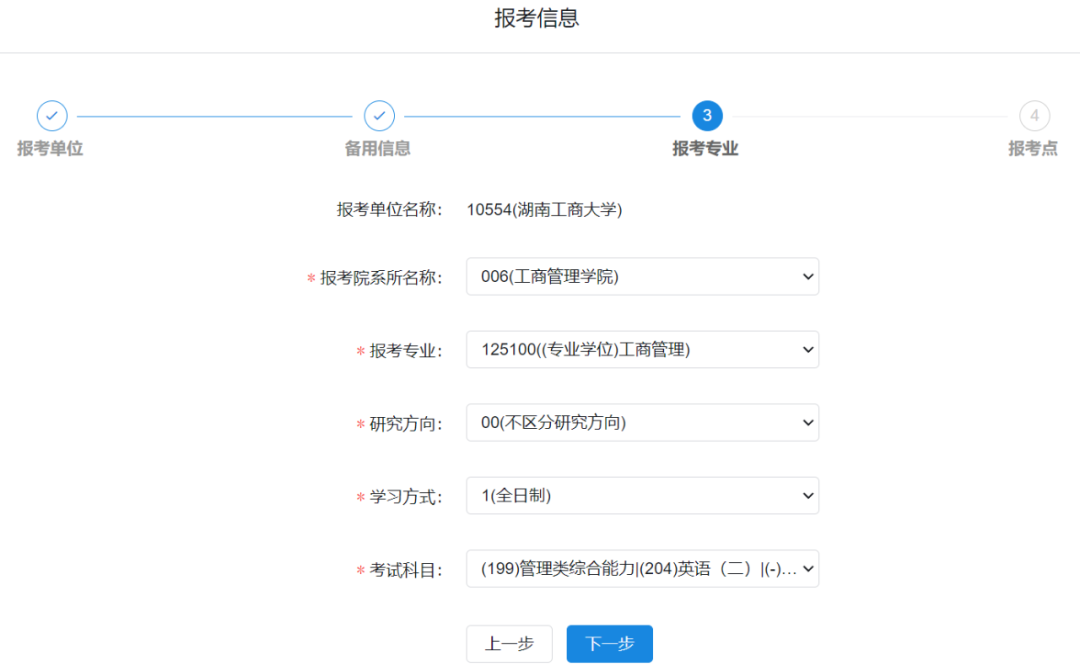Go to the 报考单位 step label

point(50,149)
